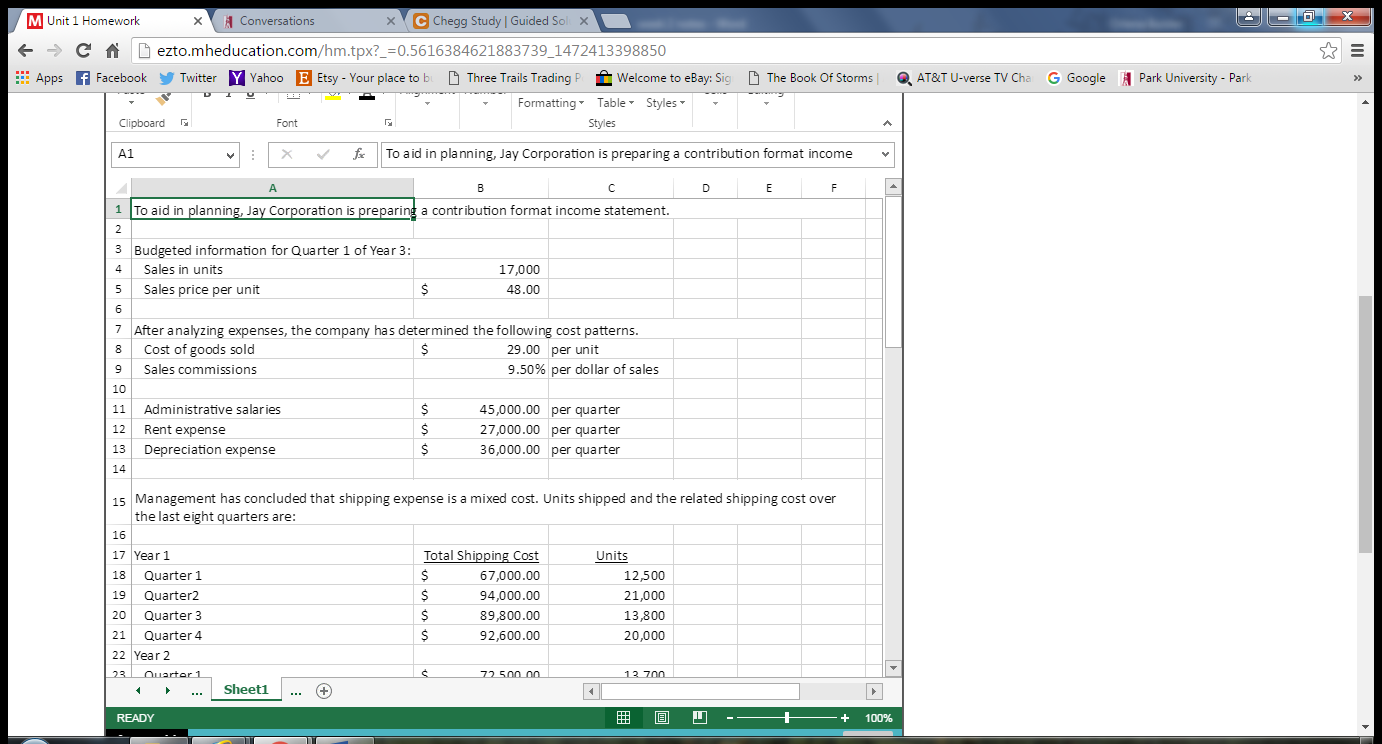The image size is (1382, 744).
Task: Toggle italic formatting
Action: 228,93
